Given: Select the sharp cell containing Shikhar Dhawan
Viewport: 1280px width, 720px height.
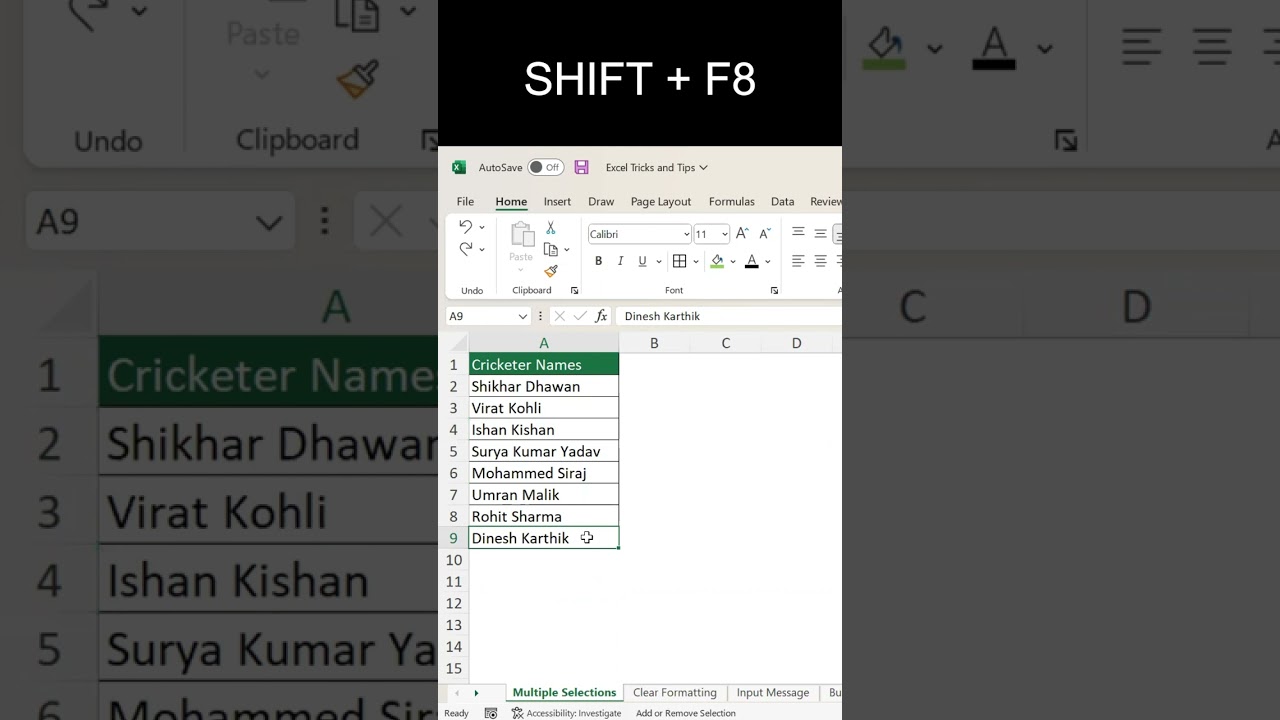Looking at the screenshot, I should (x=544, y=387).
